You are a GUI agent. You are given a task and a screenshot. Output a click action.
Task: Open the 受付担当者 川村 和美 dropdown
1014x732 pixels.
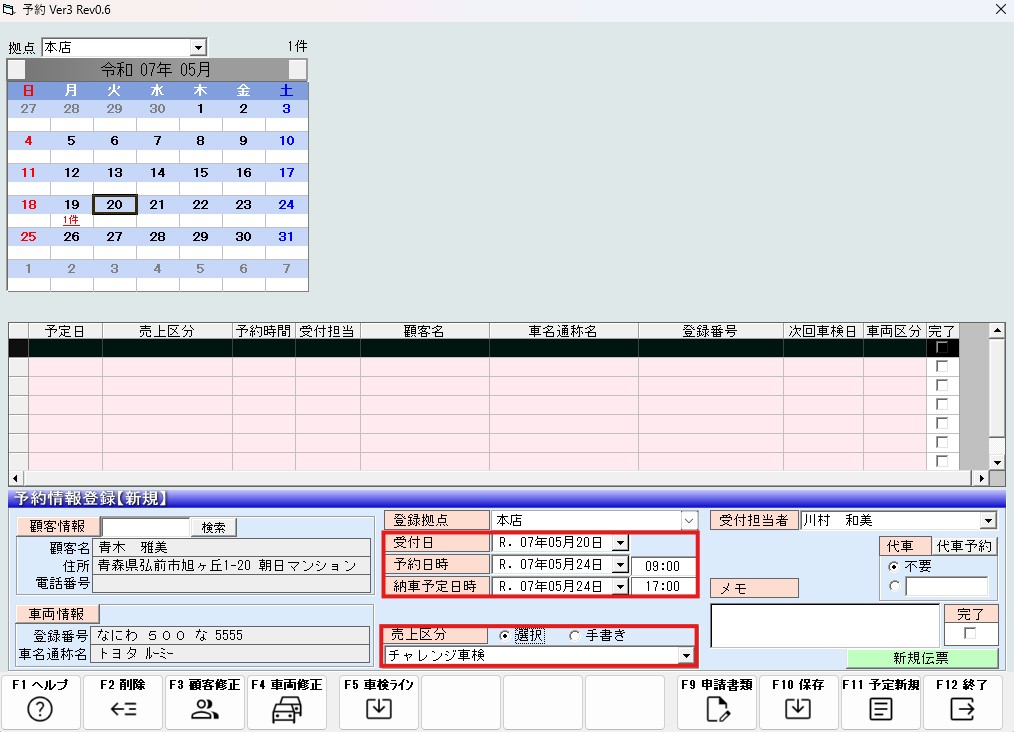(x=988, y=521)
